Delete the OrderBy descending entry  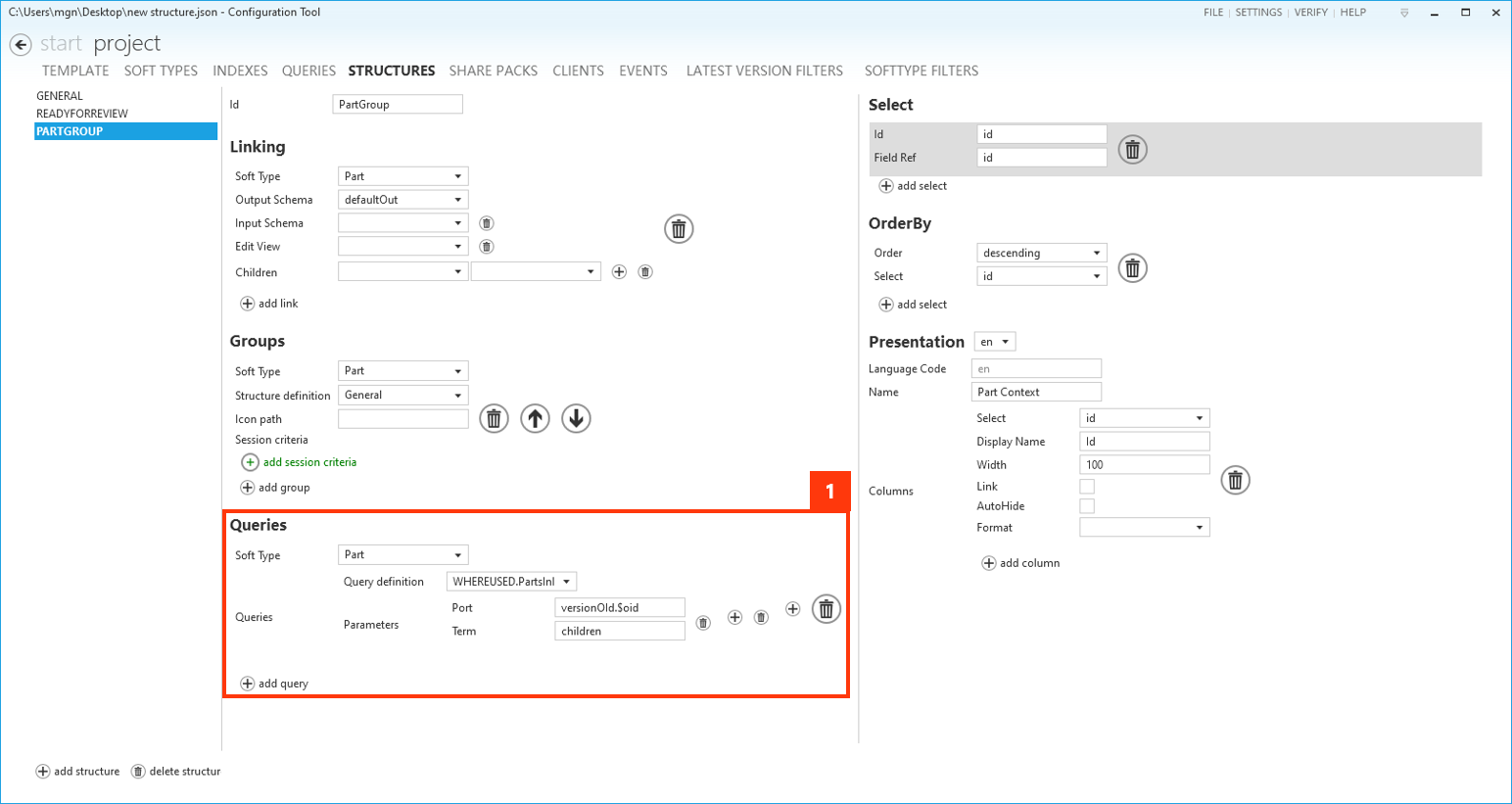tap(1132, 267)
